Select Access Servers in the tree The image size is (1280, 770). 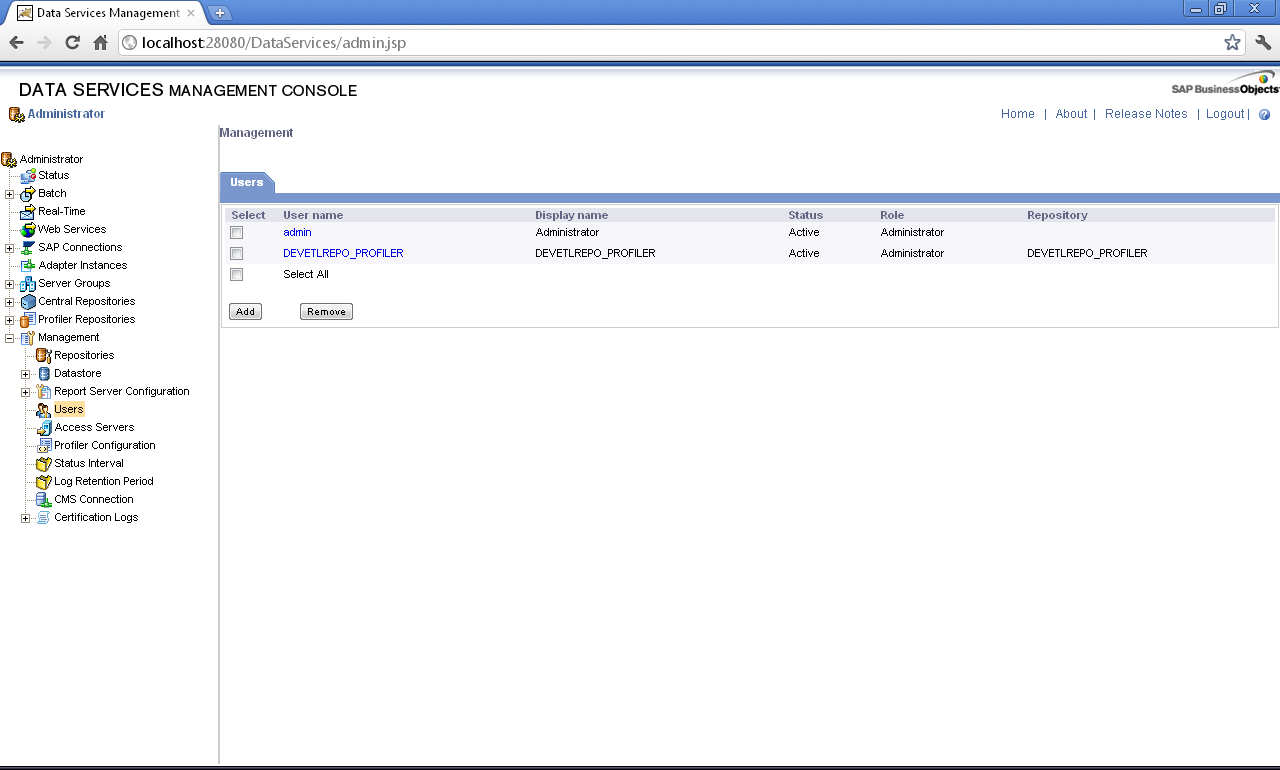coord(94,428)
